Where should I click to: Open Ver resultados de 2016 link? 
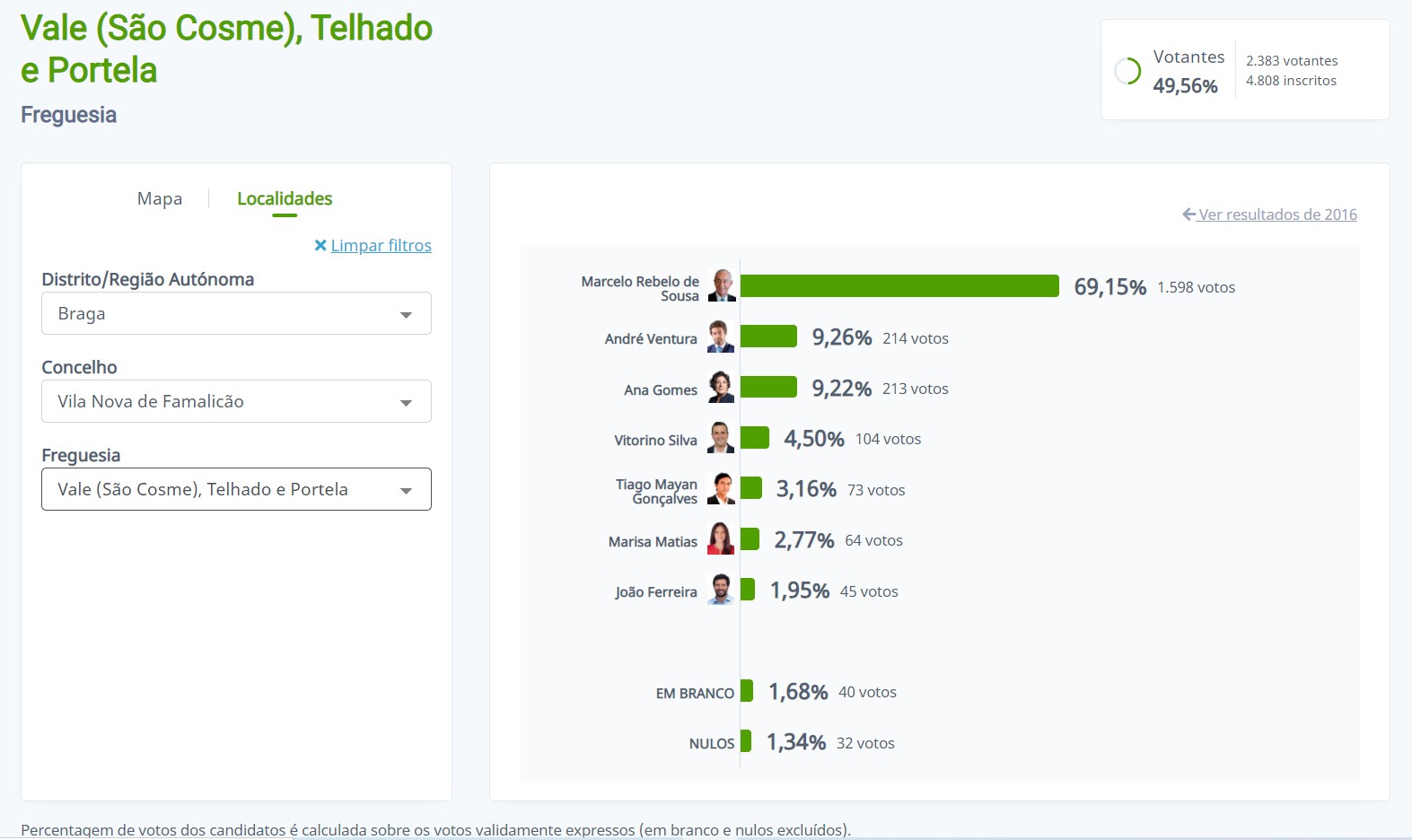[x=1277, y=214]
